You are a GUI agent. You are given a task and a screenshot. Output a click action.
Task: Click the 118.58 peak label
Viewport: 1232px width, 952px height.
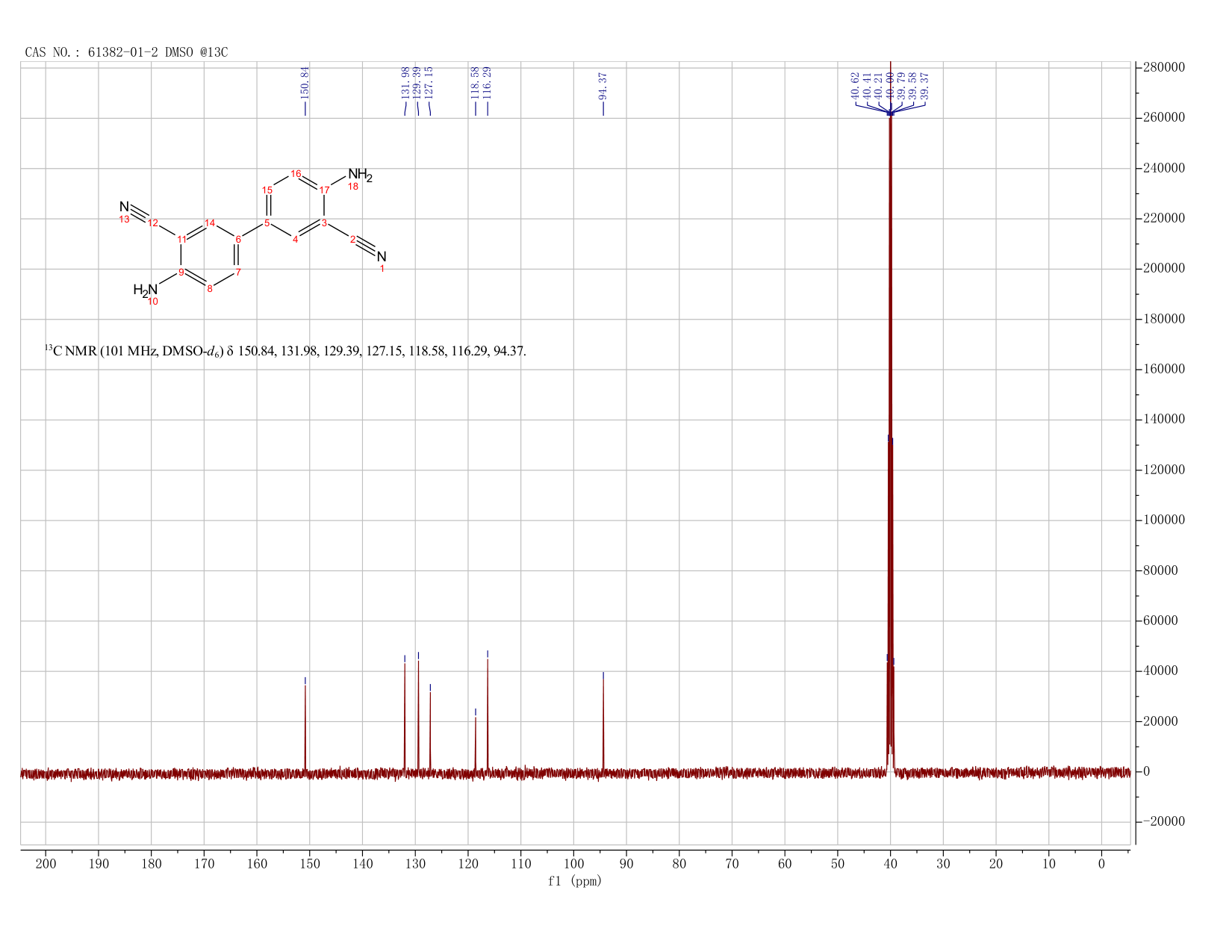pos(475,83)
